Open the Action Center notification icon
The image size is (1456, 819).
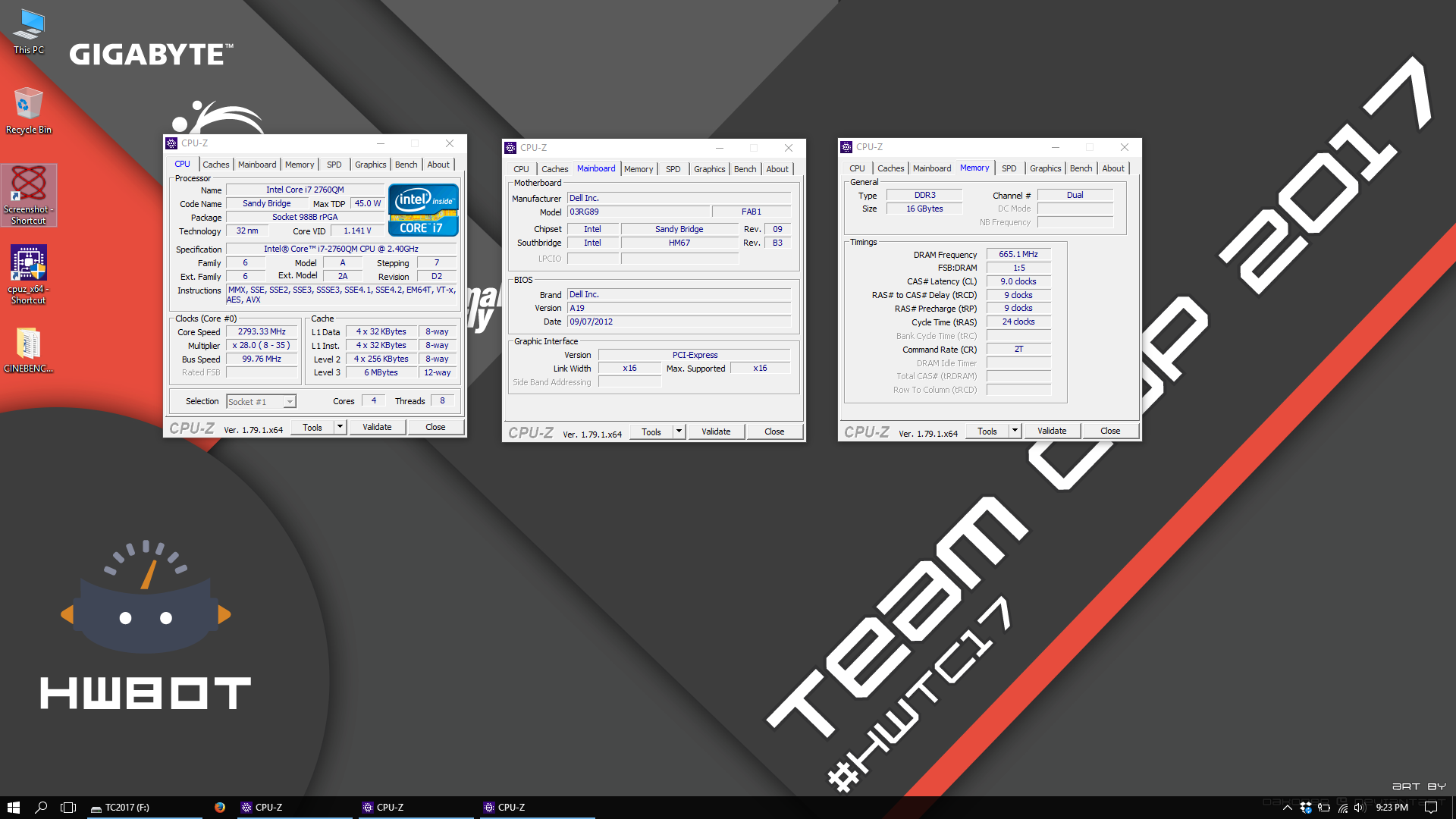[1431, 808]
